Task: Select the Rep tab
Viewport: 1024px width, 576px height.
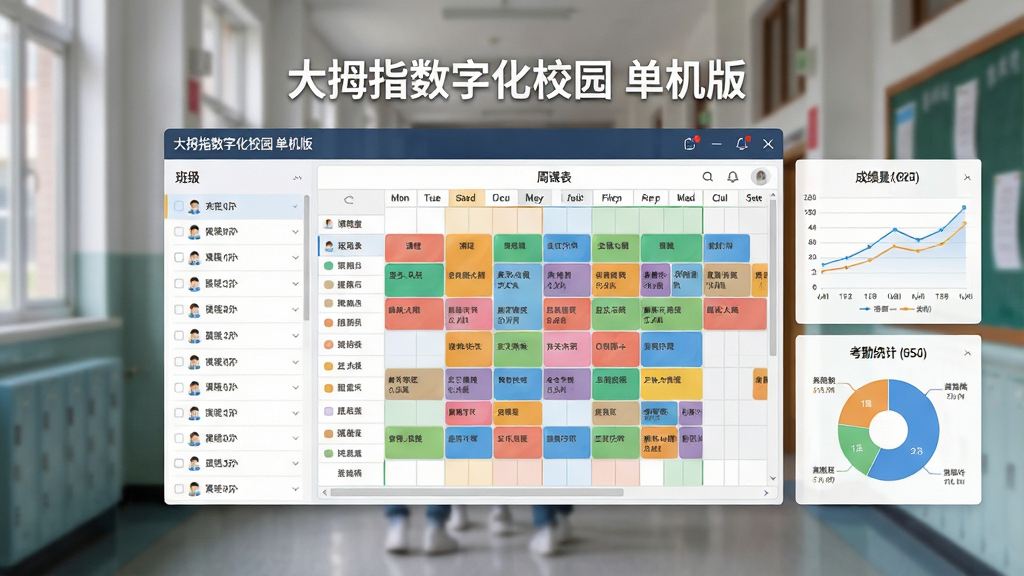Action: pyautogui.click(x=650, y=198)
